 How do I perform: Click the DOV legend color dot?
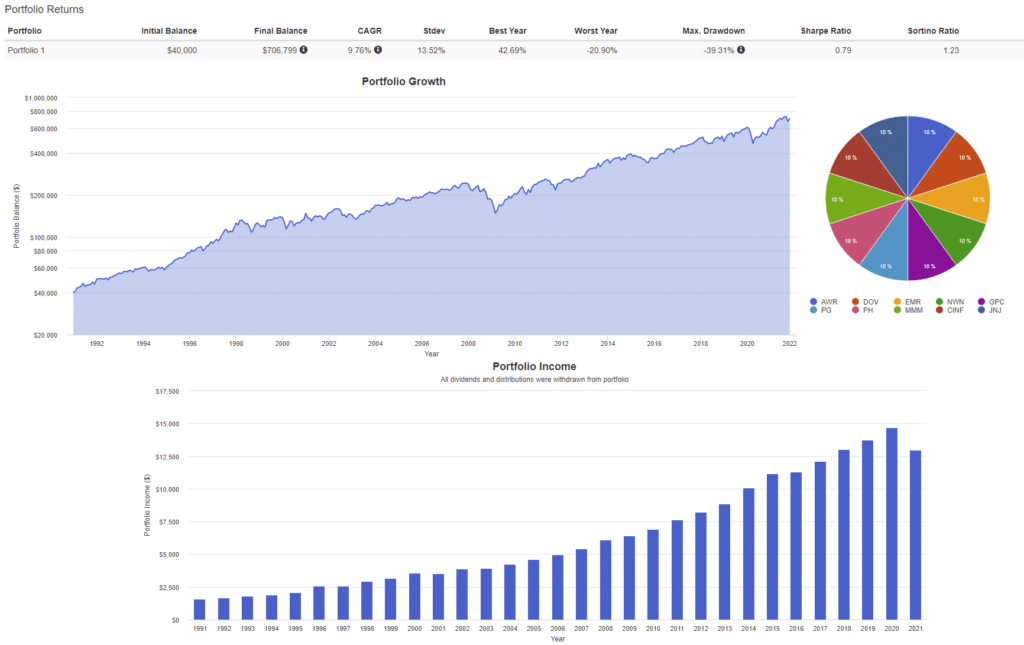pyautogui.click(x=854, y=301)
